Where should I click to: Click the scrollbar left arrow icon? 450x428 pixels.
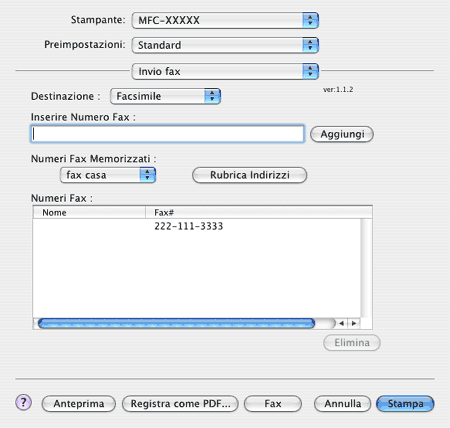(341, 323)
